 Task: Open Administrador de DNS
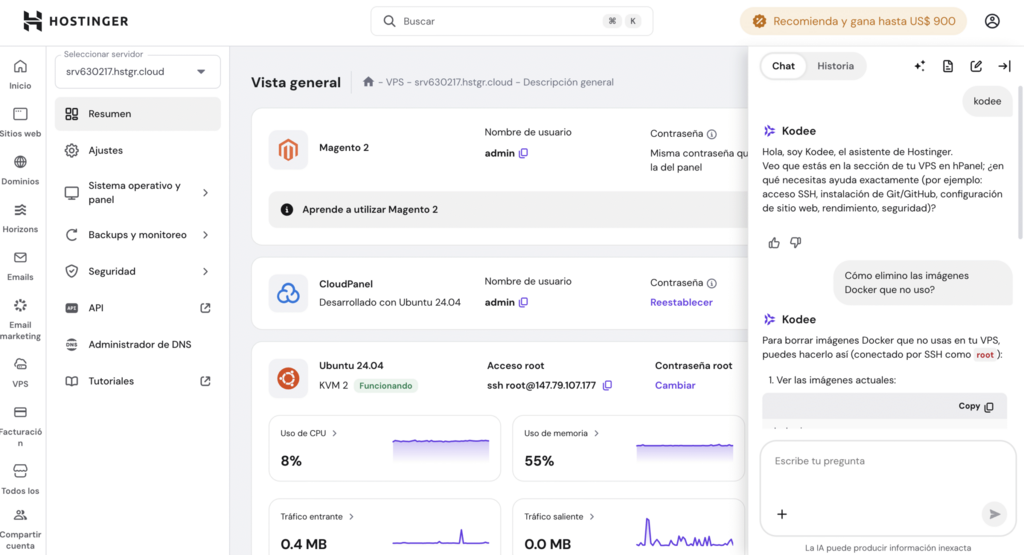(138, 345)
